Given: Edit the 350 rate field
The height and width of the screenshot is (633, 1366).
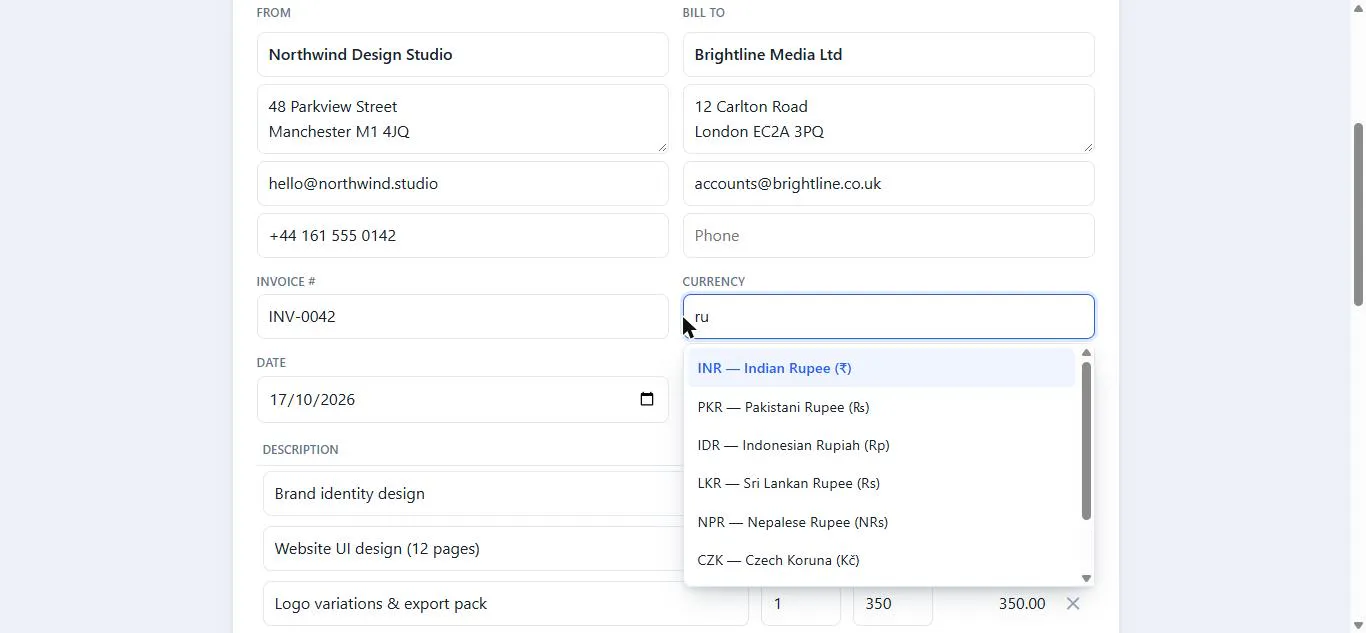Looking at the screenshot, I should point(892,604).
